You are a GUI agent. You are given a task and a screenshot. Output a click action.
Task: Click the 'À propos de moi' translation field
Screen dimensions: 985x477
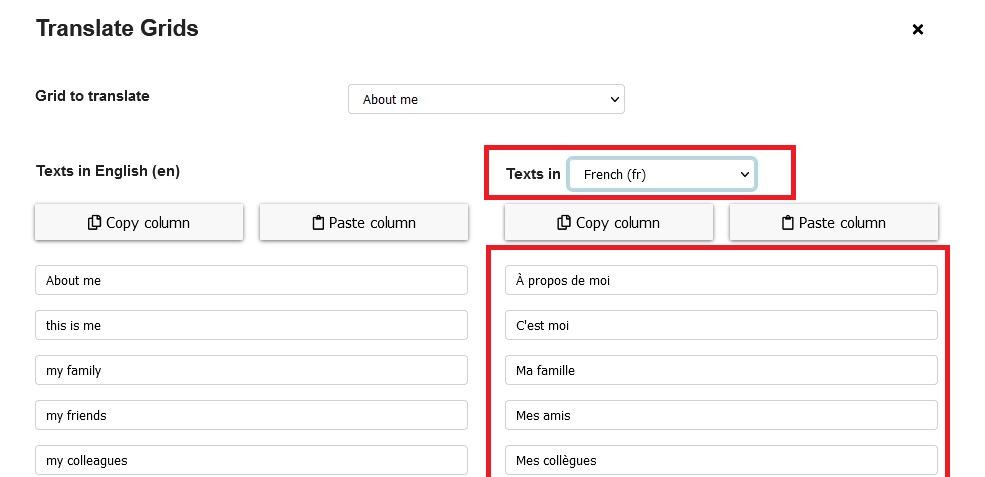(721, 280)
